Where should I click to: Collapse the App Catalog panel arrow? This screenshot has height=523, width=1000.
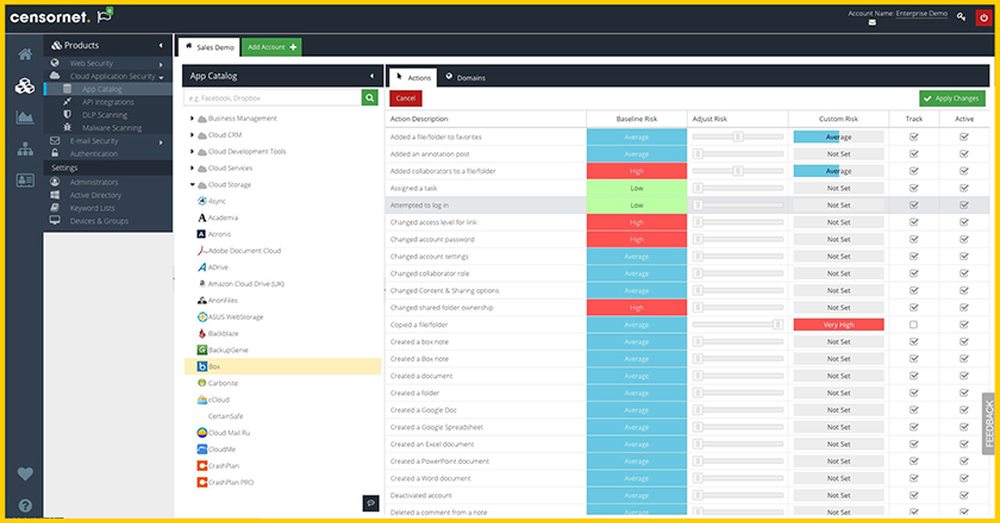[372, 76]
